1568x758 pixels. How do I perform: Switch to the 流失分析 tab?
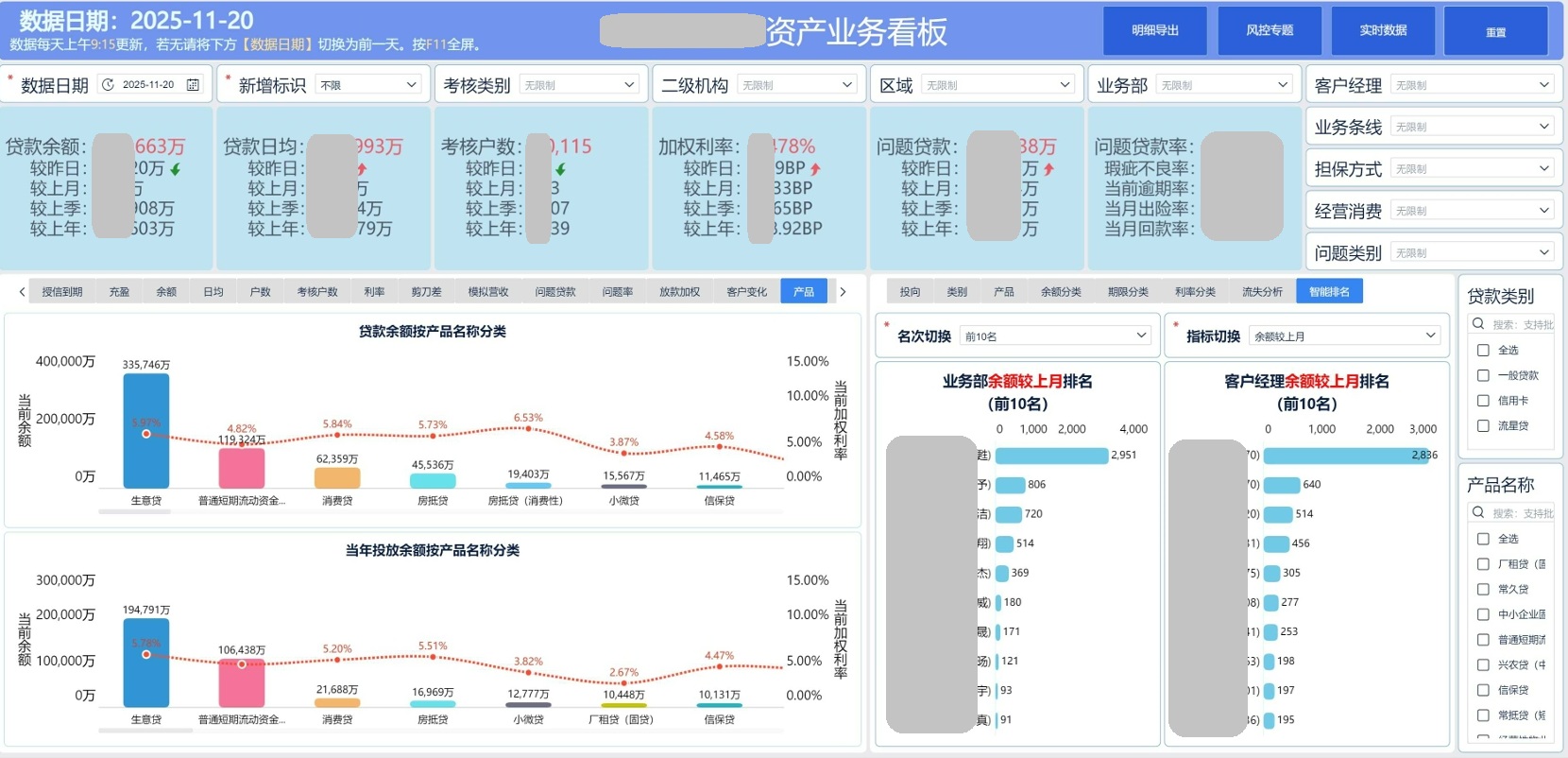click(x=1262, y=292)
